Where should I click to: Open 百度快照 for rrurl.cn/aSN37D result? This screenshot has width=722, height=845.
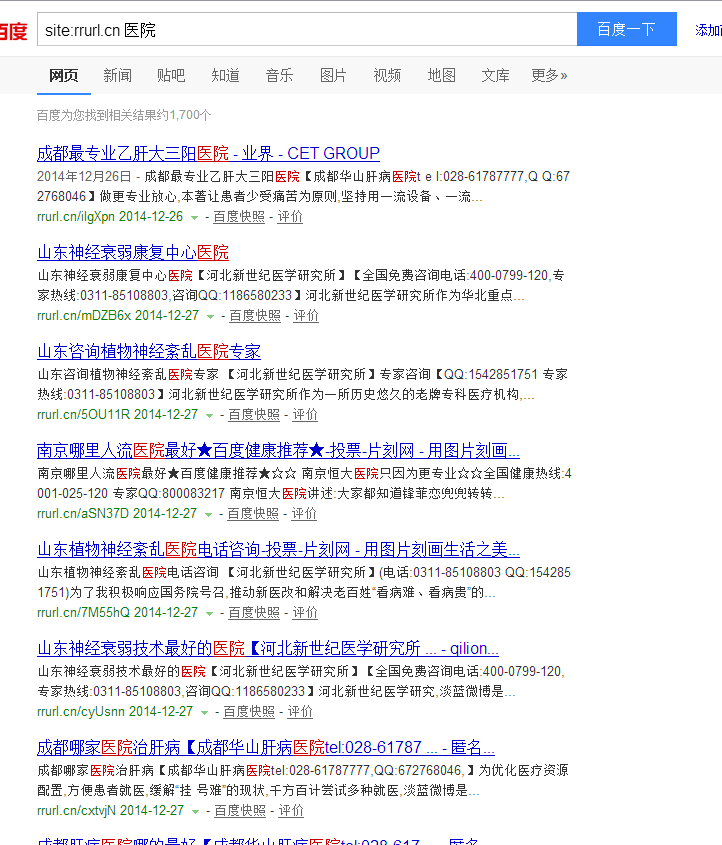pos(253,514)
